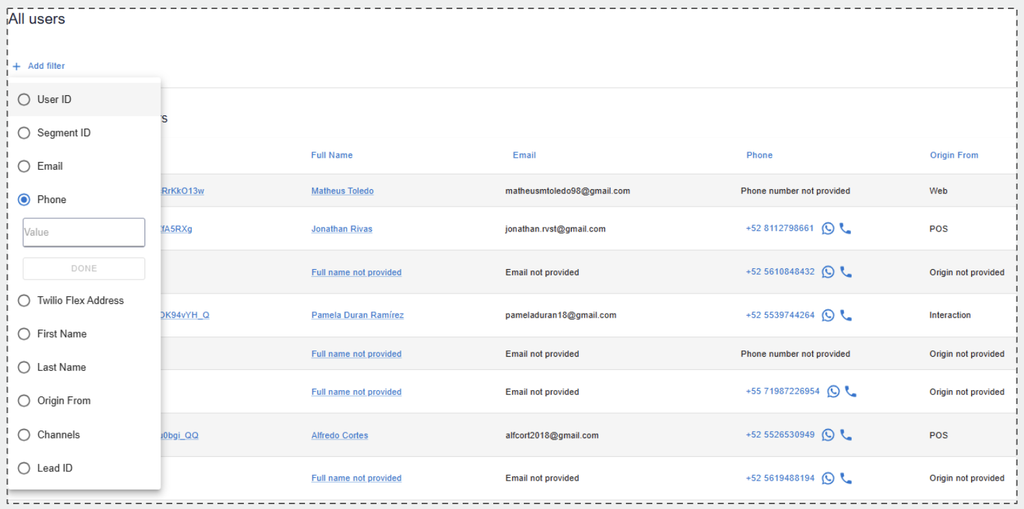
Task: Sort by Full Name column header
Action: (x=331, y=155)
